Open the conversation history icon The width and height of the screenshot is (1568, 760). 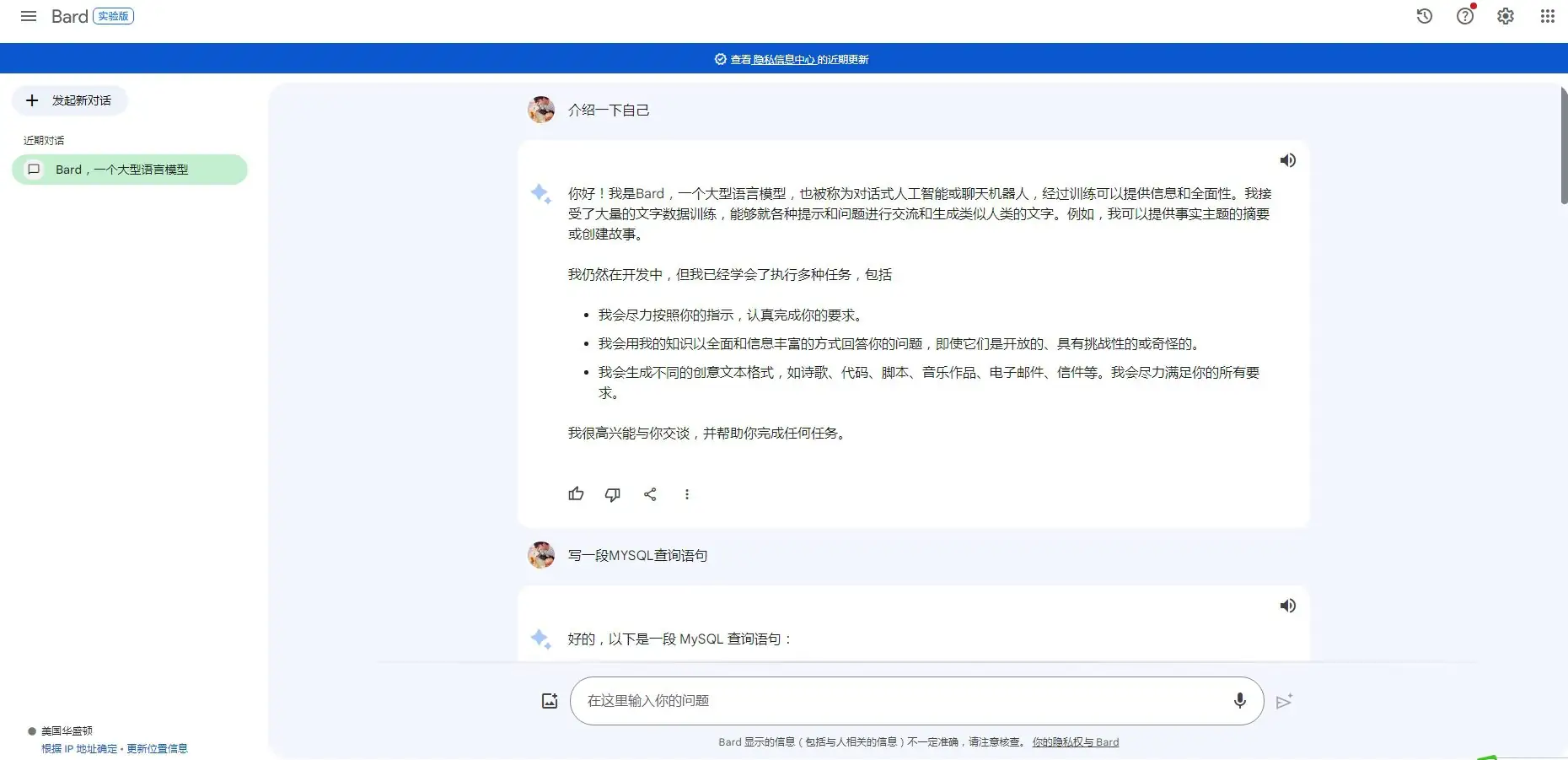coord(1424,16)
